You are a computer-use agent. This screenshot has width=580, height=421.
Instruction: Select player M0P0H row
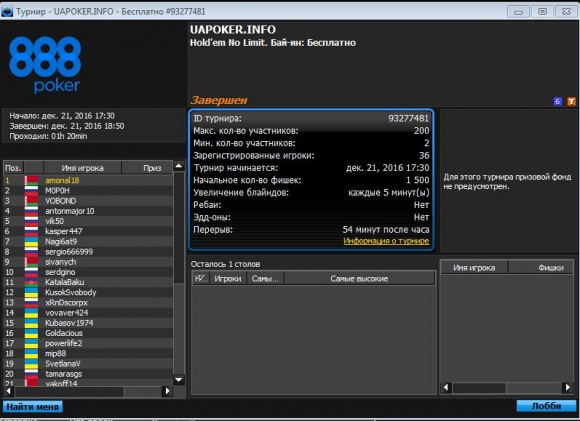tap(88, 191)
